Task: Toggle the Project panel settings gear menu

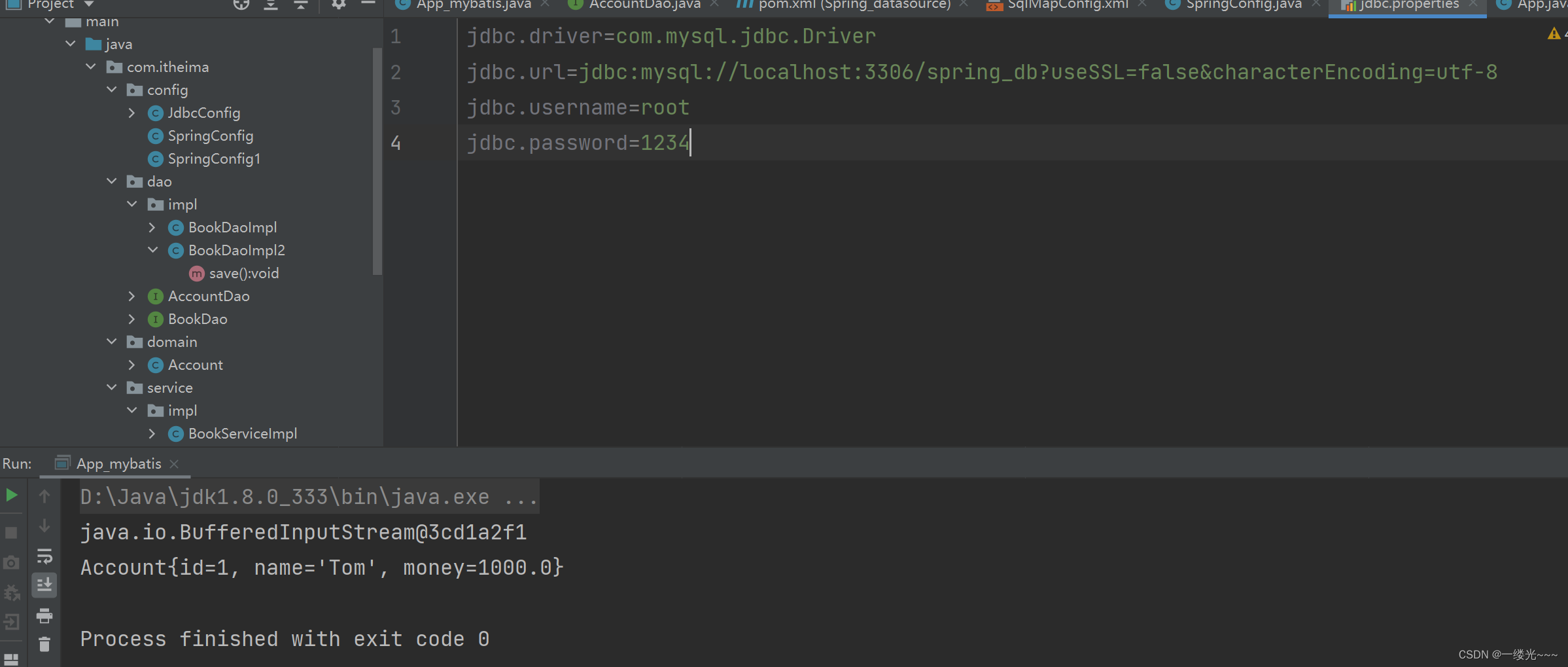Action: [x=338, y=5]
